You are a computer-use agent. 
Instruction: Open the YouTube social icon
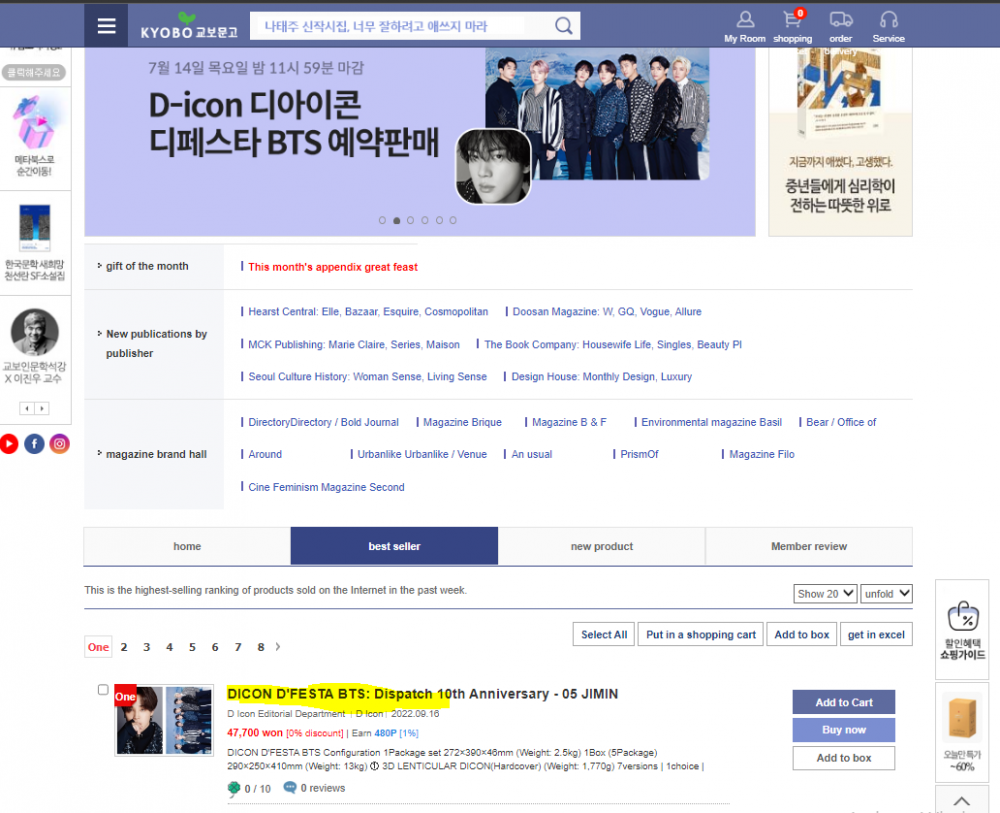tap(8, 443)
